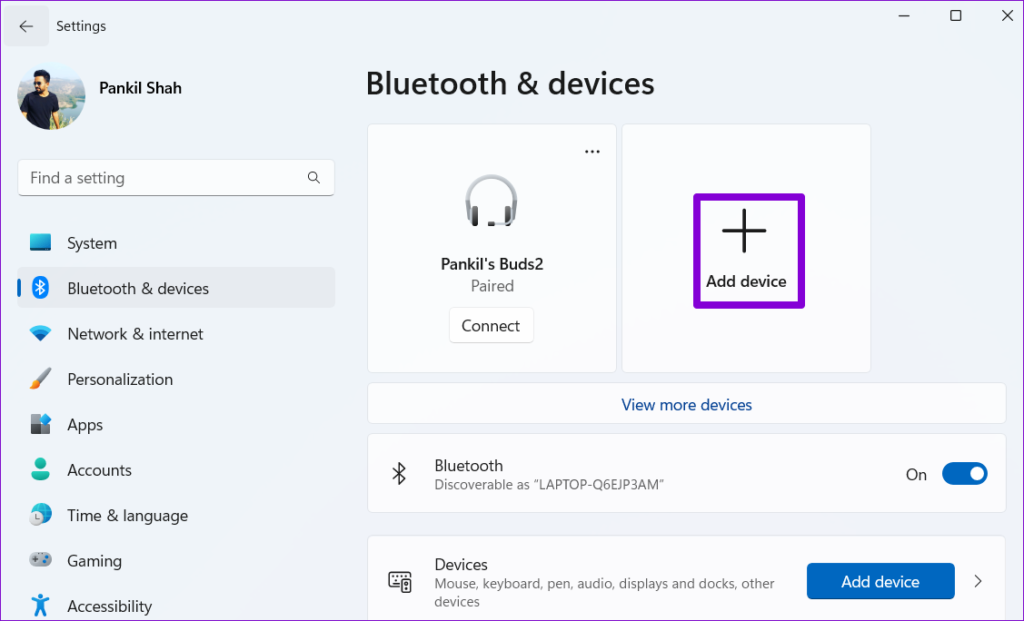Click the Add device tile with plus sign
1024x621 pixels.
tap(747, 250)
